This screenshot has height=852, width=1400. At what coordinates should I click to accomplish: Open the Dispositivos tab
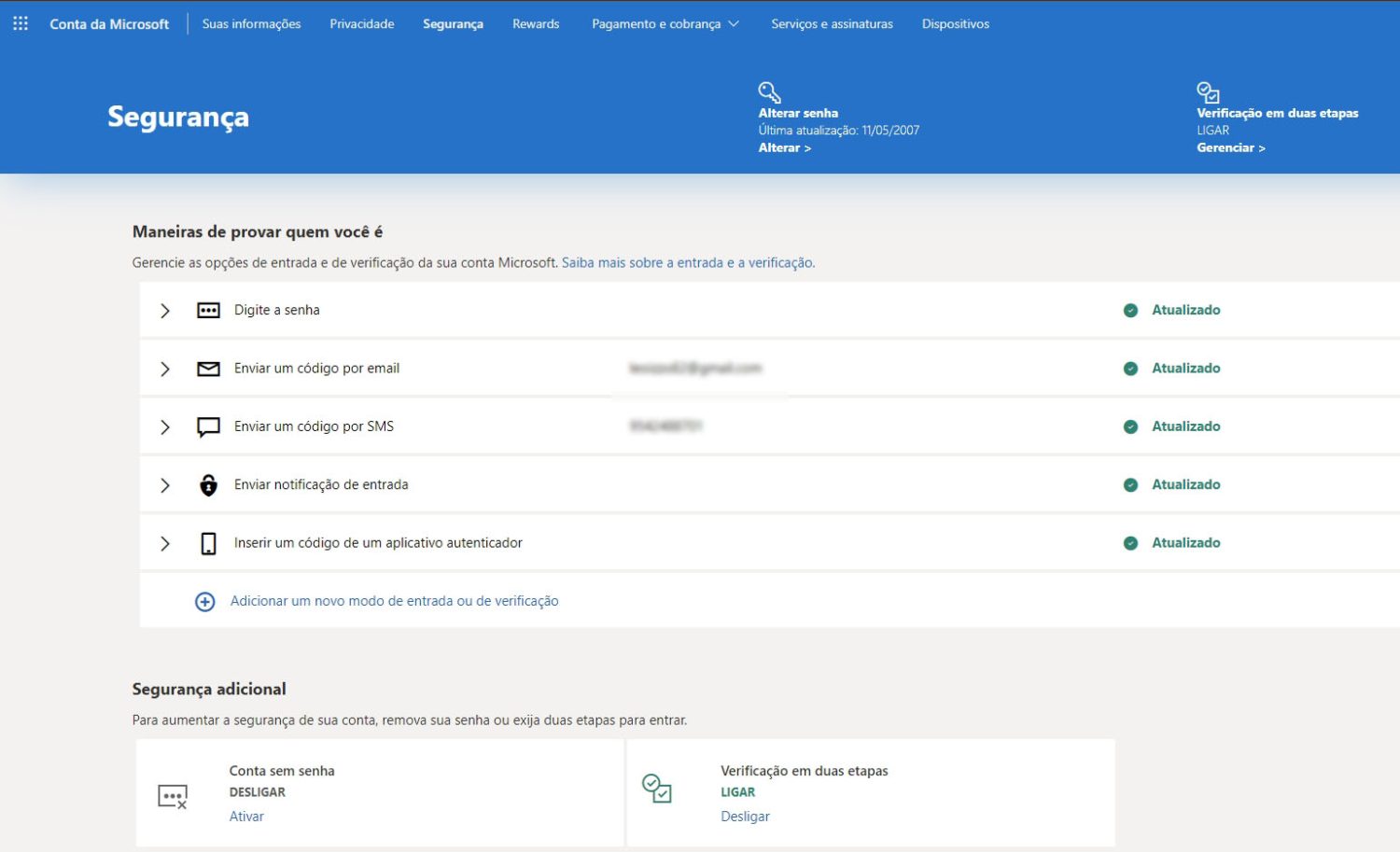coord(956,24)
